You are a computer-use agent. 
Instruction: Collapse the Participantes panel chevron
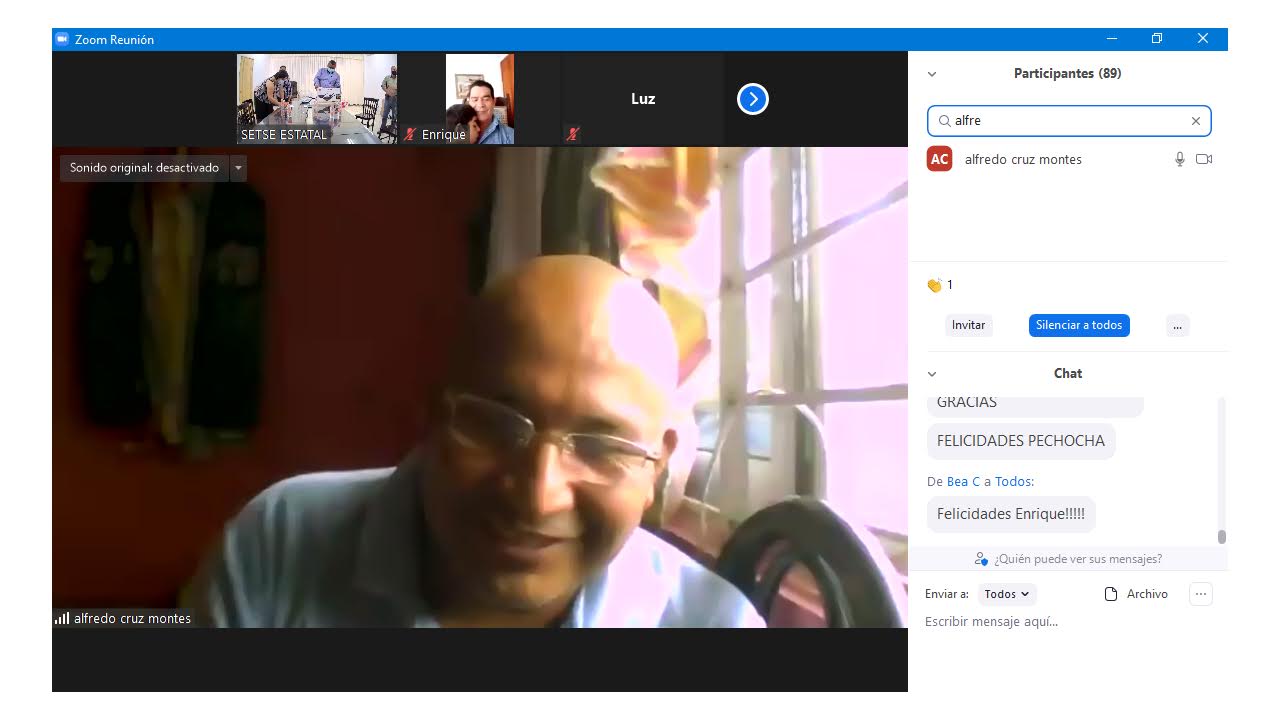(932, 74)
